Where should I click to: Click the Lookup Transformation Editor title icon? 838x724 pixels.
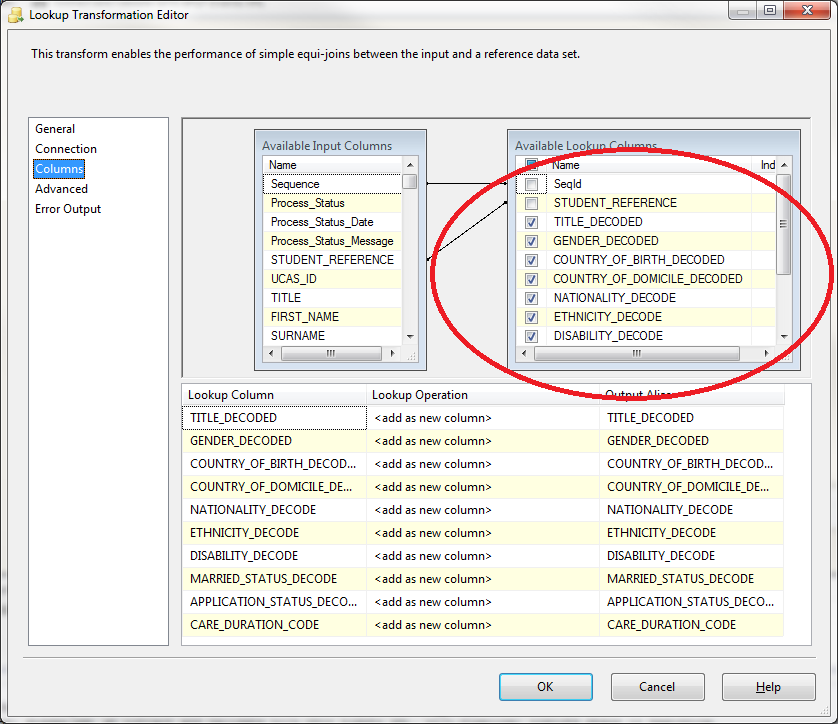click(15, 15)
